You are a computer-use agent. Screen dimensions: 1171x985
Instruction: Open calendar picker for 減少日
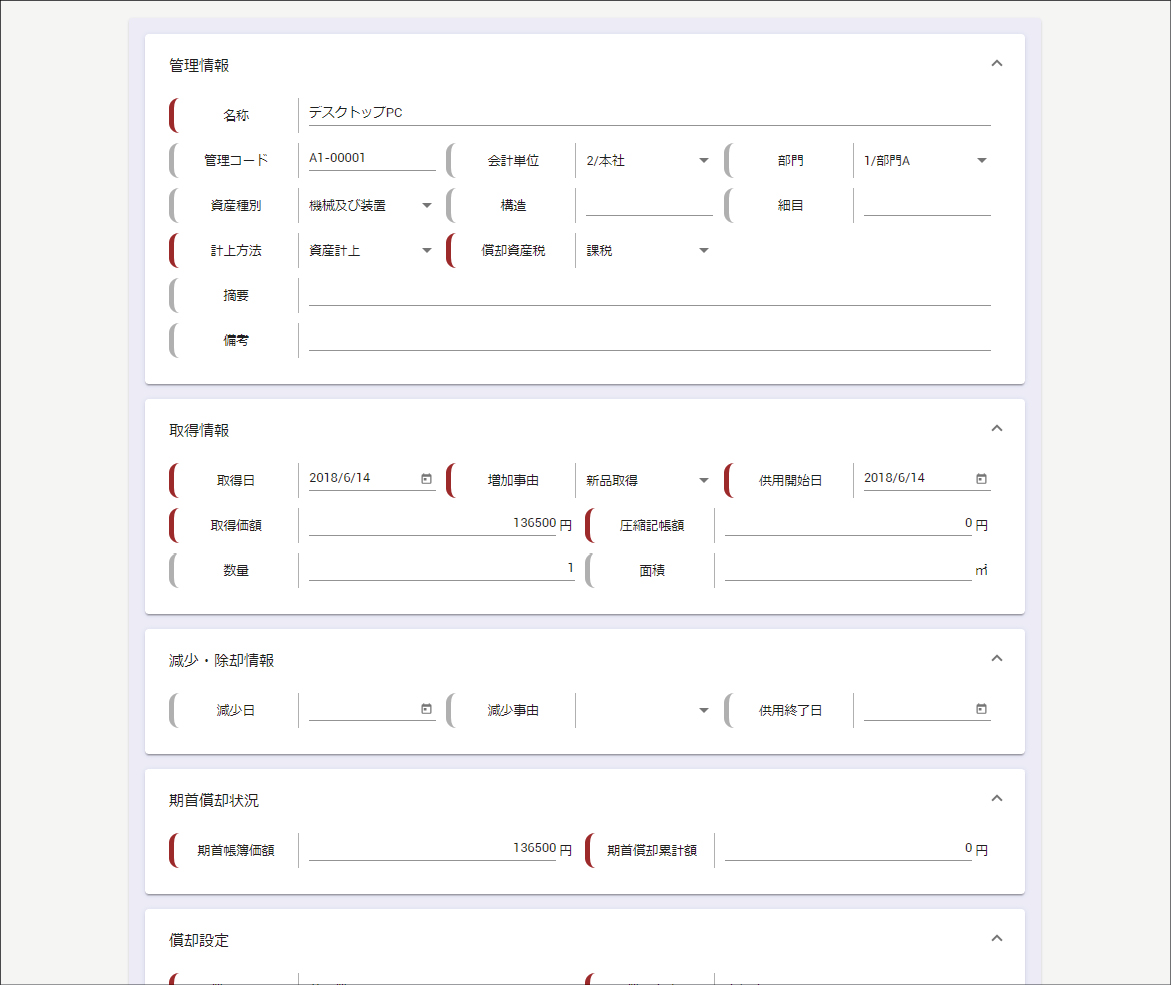[426, 709]
